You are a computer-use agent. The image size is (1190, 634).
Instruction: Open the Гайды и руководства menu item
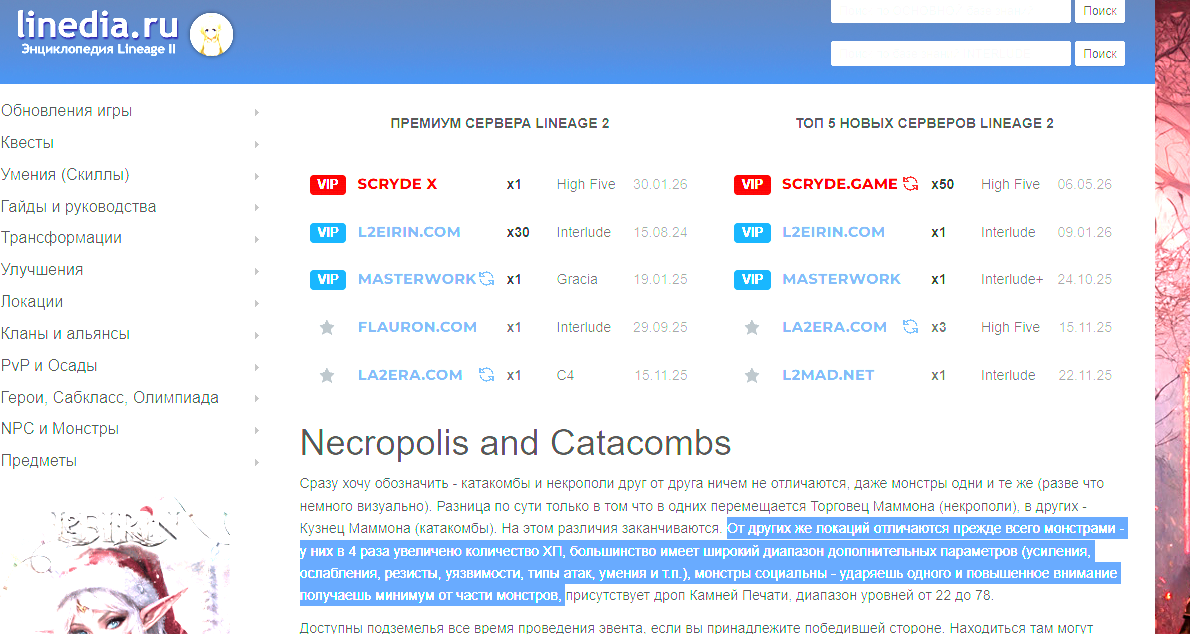click(79, 207)
